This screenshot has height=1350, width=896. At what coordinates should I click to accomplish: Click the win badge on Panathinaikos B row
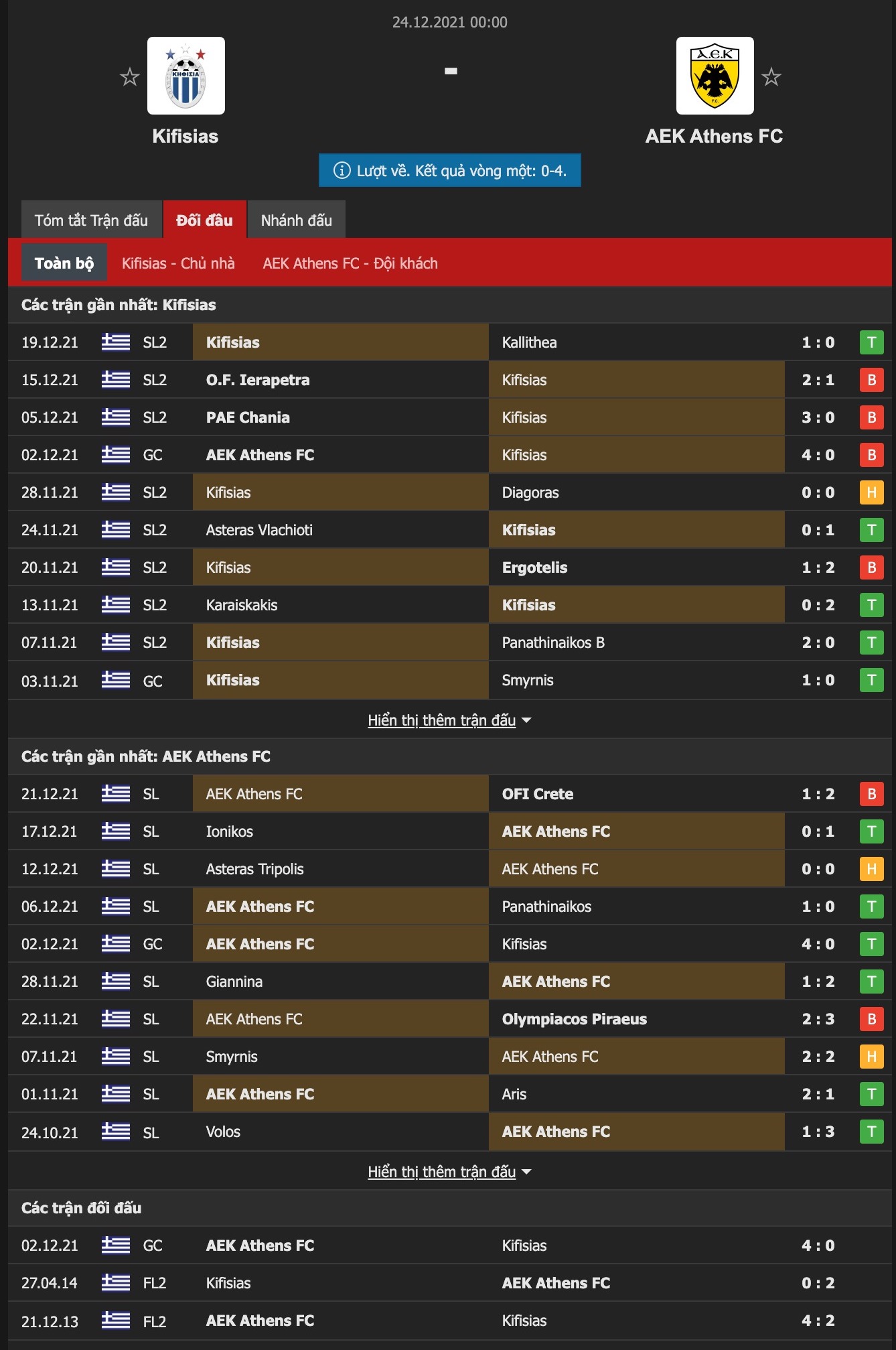(872, 643)
